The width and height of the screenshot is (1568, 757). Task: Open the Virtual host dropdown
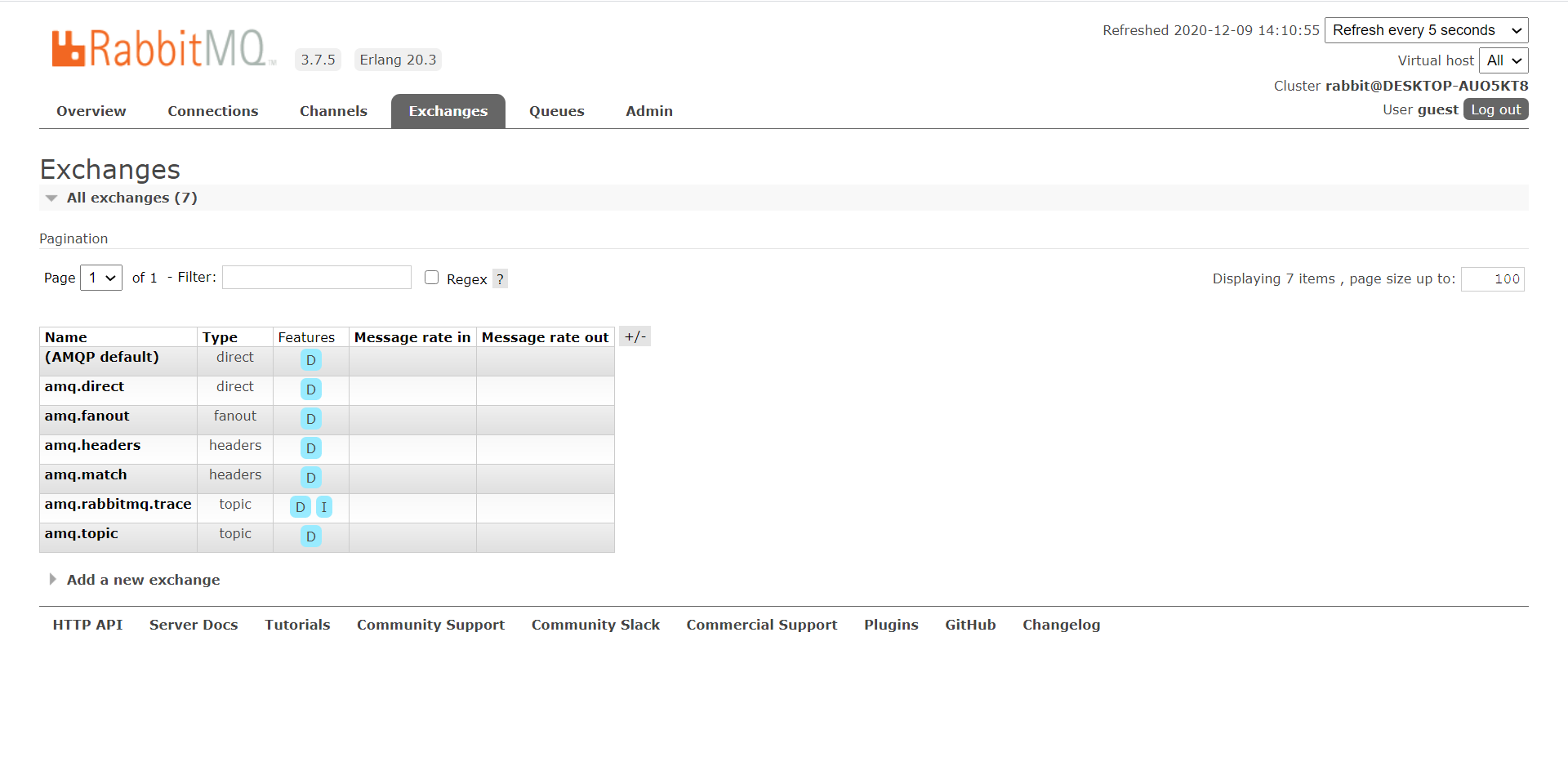point(1503,60)
